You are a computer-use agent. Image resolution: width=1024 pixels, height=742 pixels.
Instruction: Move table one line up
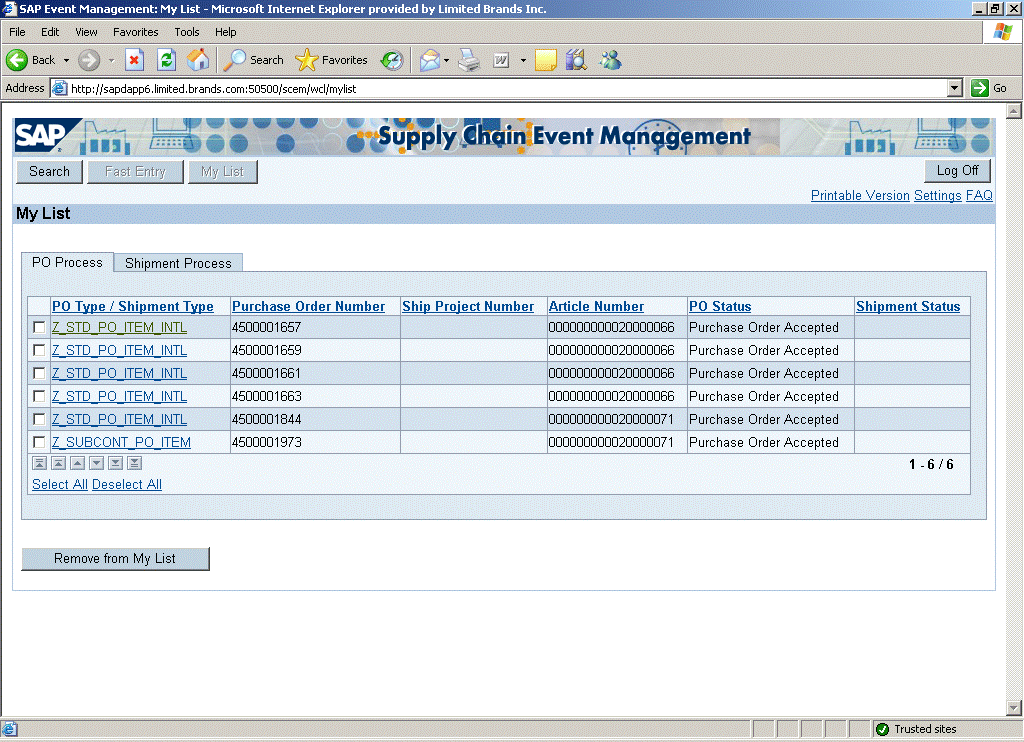77,463
